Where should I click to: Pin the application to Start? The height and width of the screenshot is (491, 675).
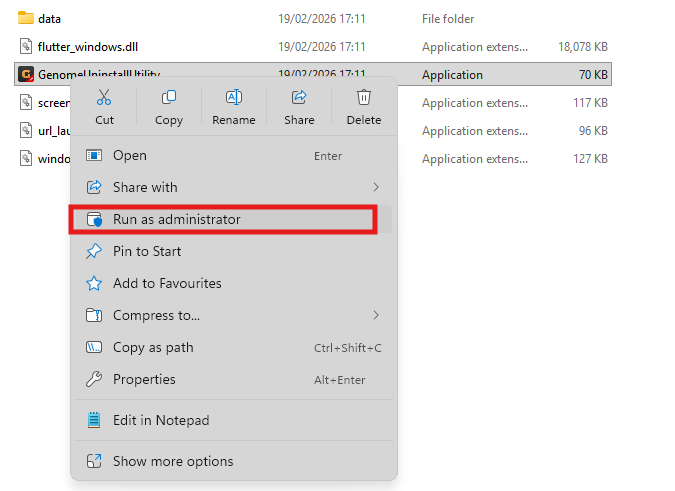(147, 251)
